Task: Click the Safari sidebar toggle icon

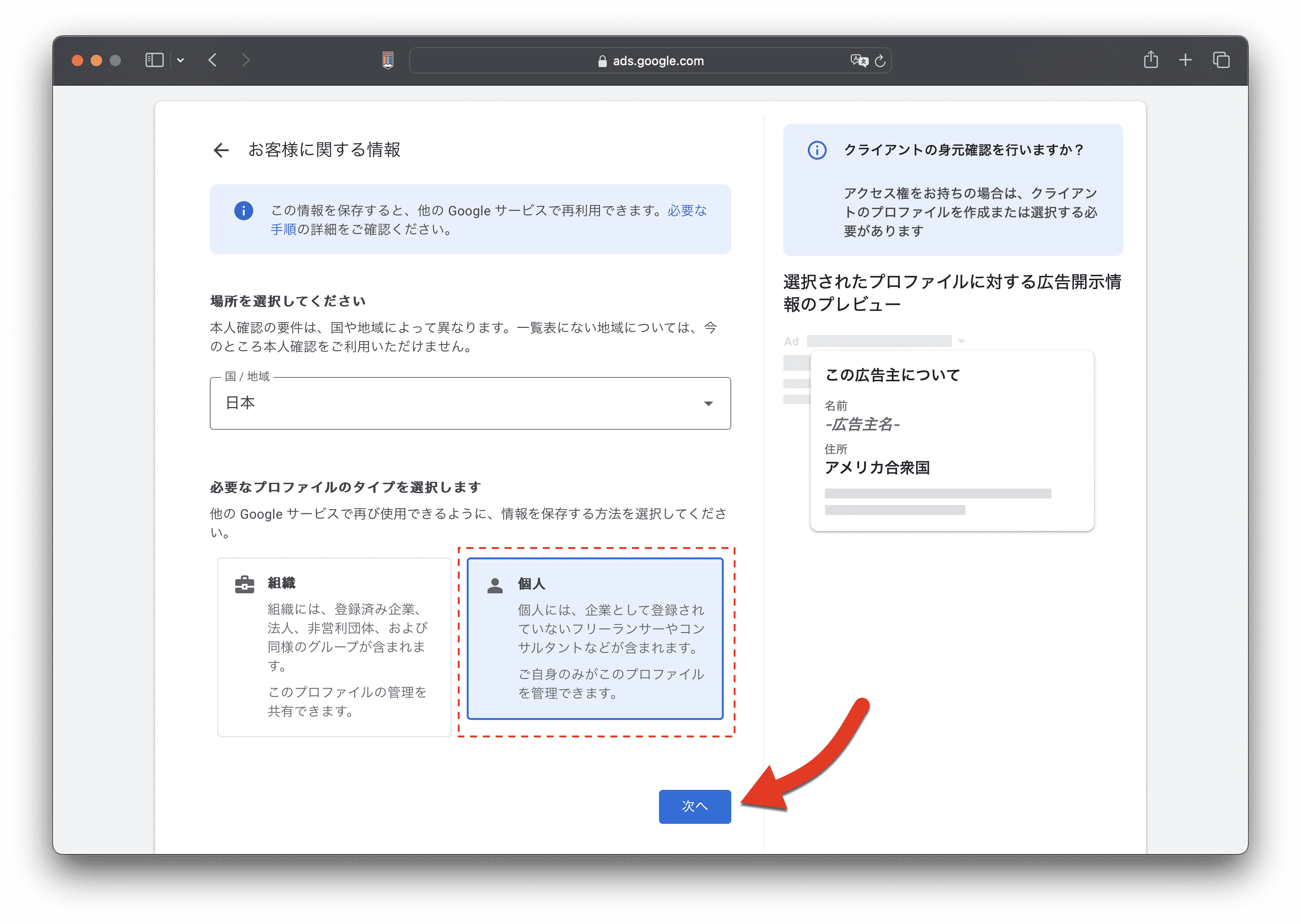Action: point(154,60)
